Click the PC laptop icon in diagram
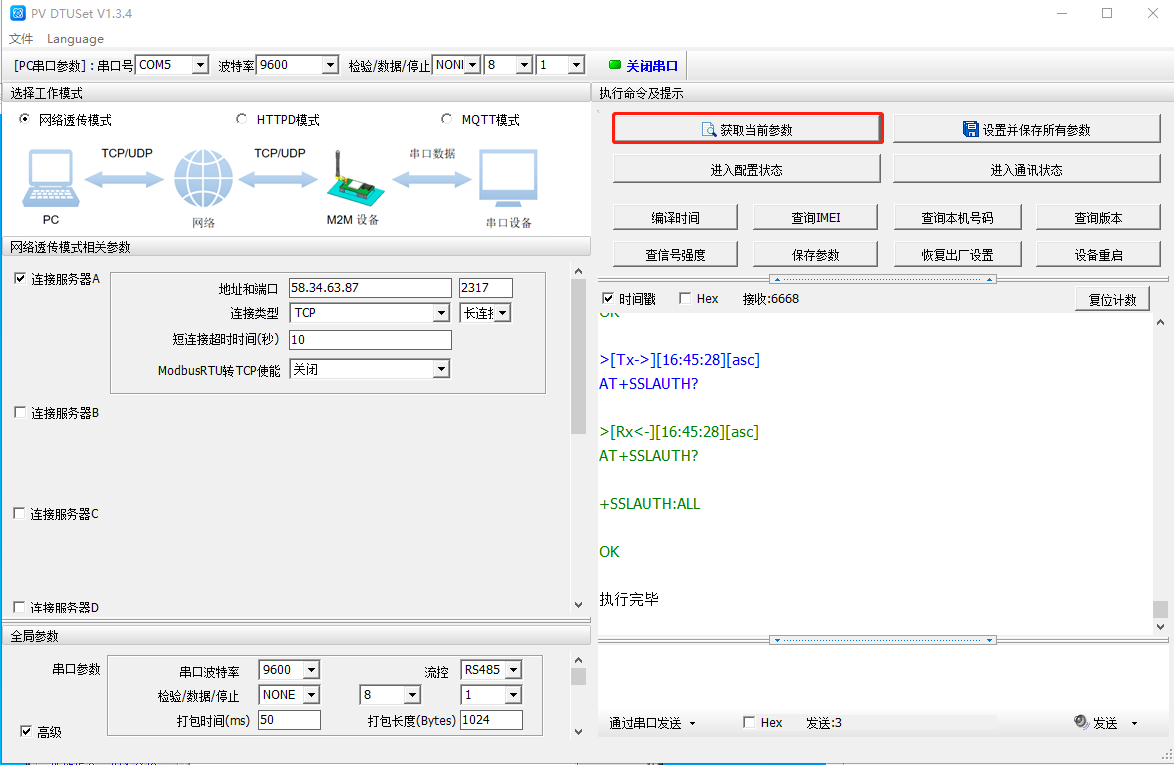The width and height of the screenshot is (1174, 765). [x=50, y=179]
